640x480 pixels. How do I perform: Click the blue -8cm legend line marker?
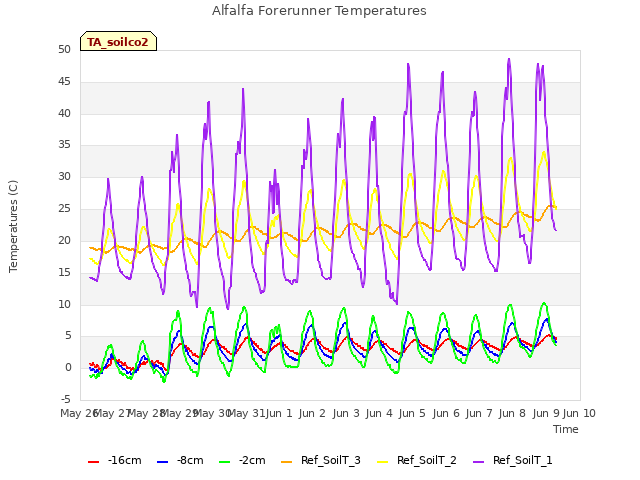coord(162,462)
